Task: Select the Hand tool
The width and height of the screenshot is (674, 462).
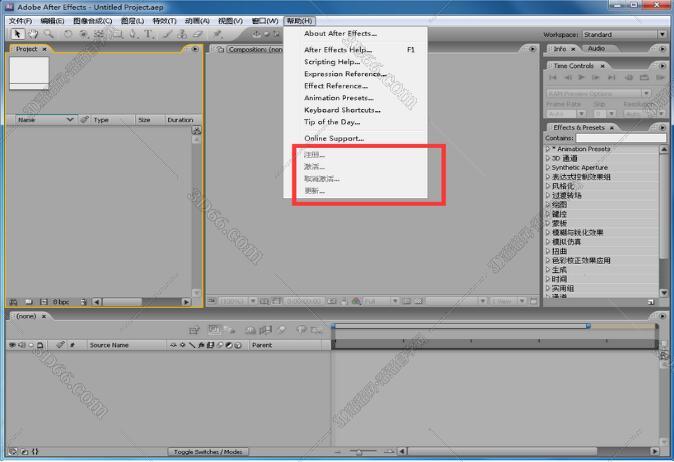Action: click(33, 34)
